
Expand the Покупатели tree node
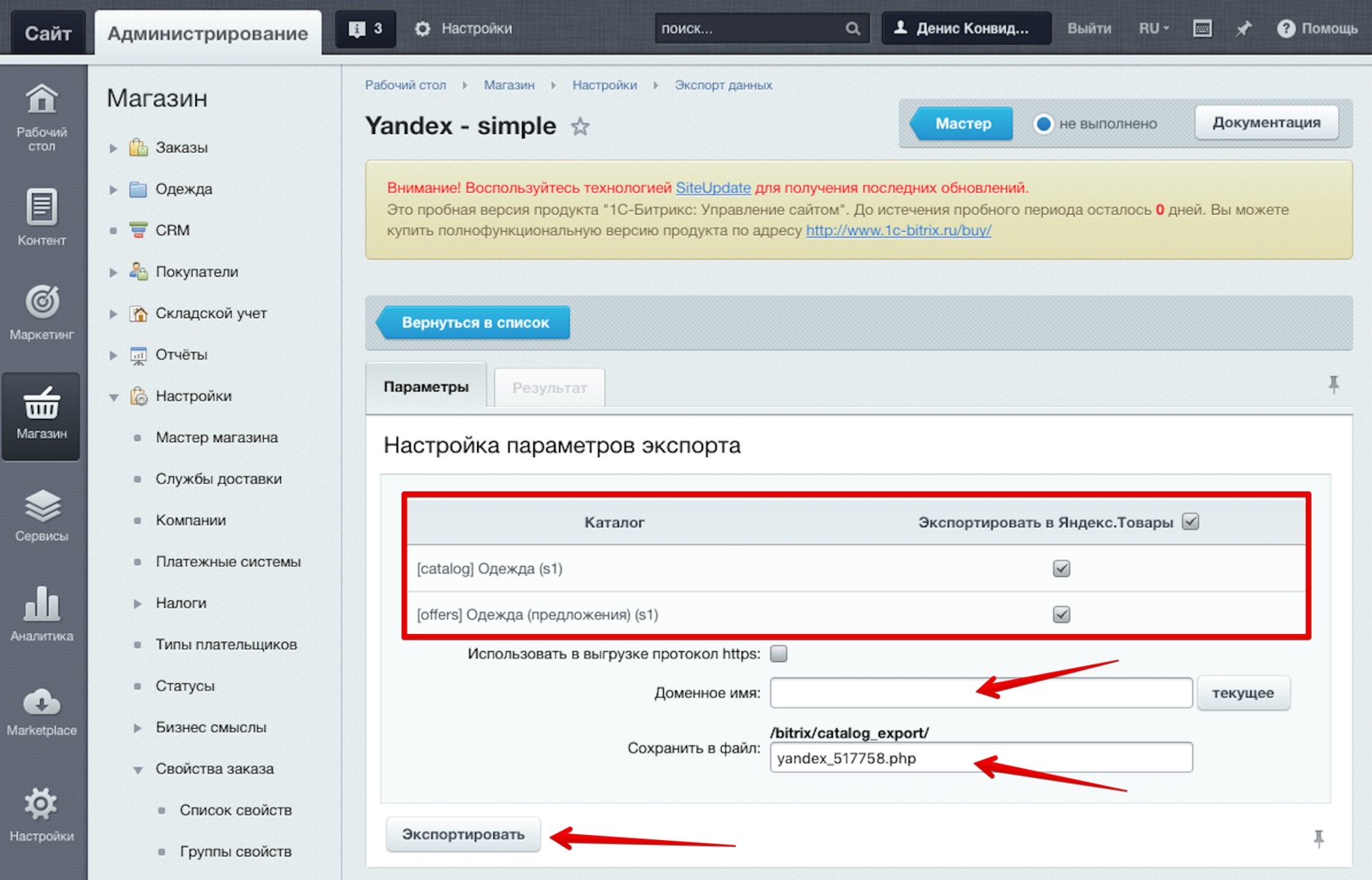coord(114,272)
